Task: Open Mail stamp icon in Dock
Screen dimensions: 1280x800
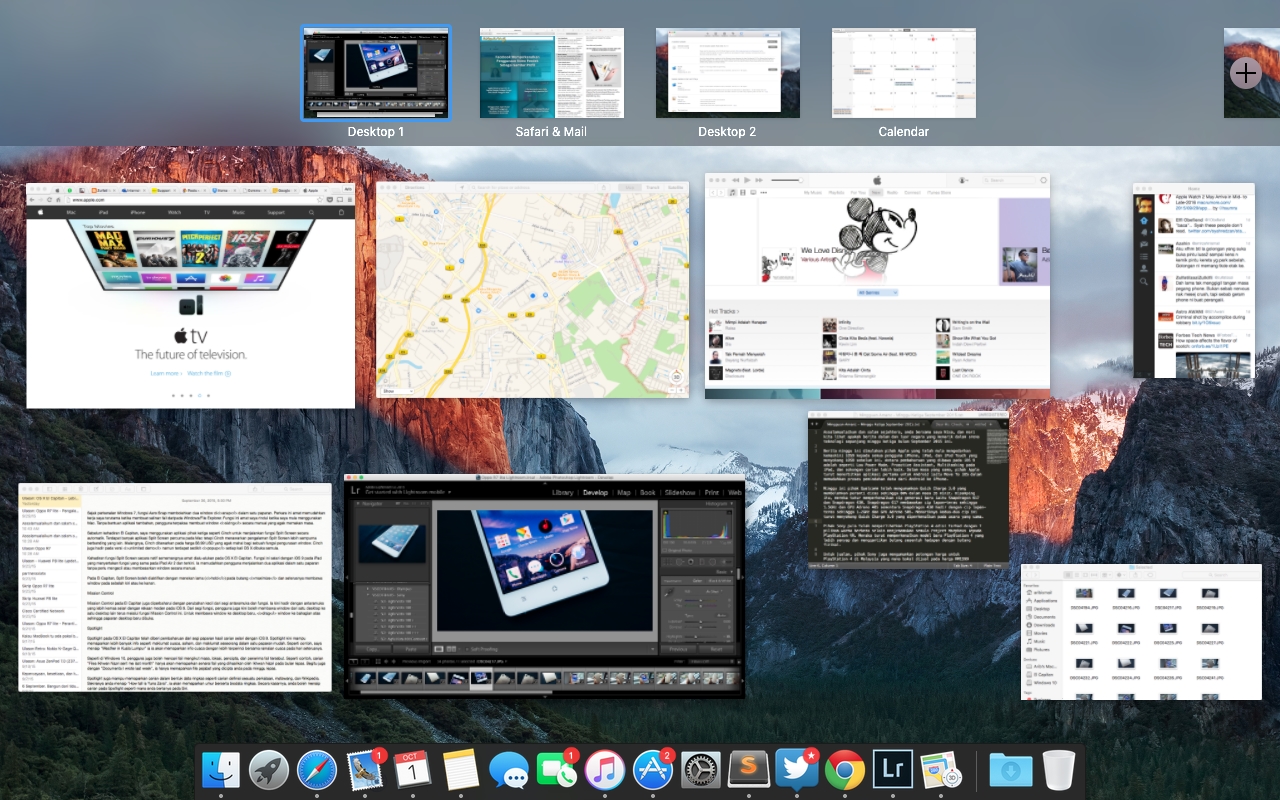Action: [365, 770]
